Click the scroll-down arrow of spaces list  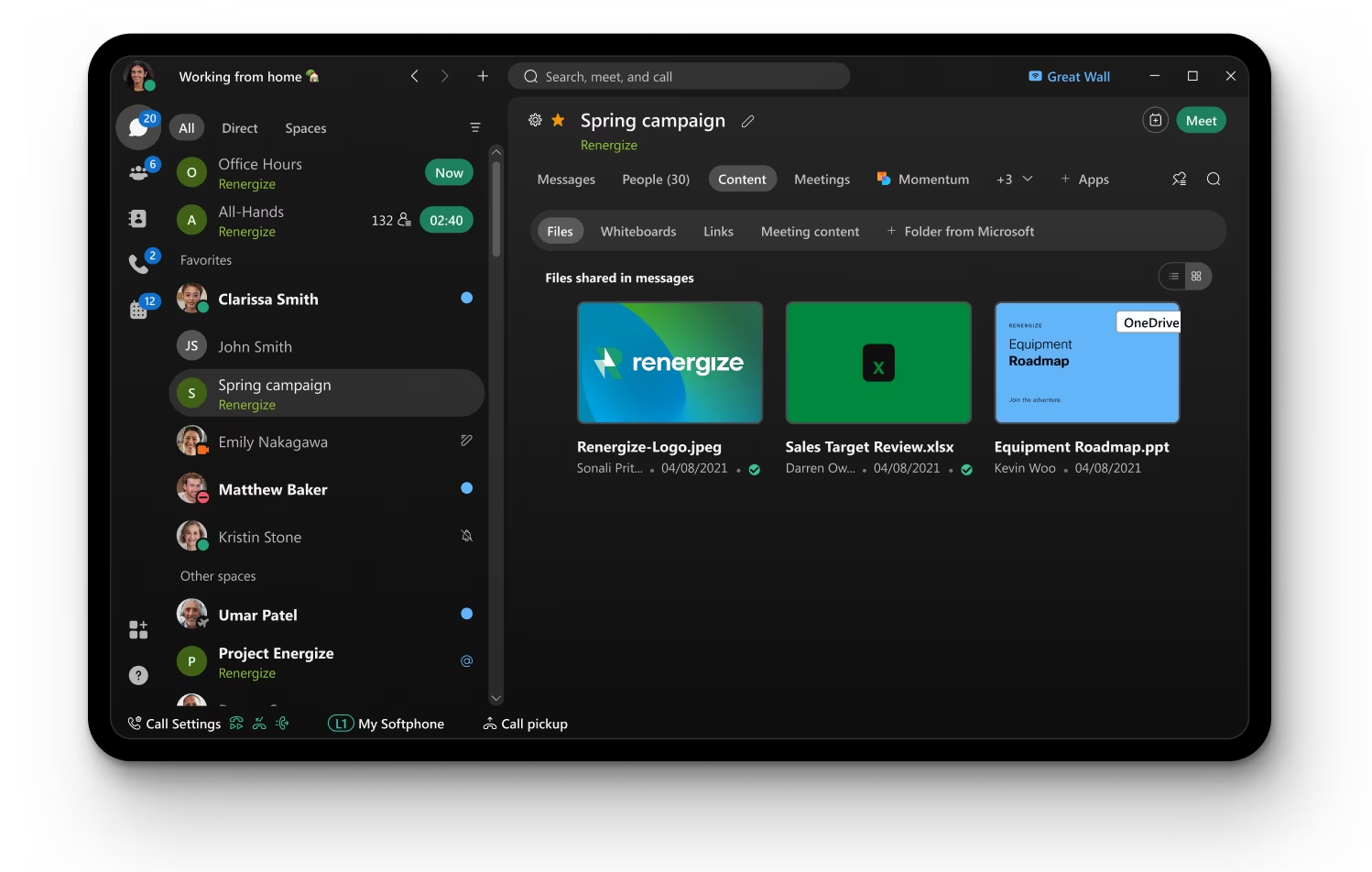(496, 699)
